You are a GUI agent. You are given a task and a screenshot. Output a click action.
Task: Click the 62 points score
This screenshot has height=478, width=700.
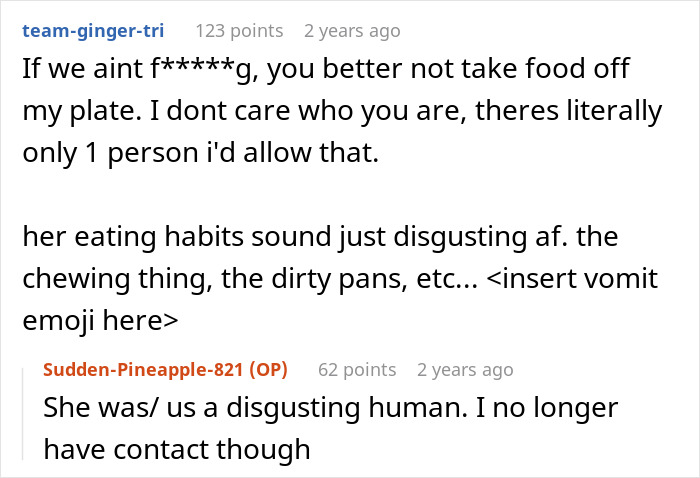[x=357, y=370]
